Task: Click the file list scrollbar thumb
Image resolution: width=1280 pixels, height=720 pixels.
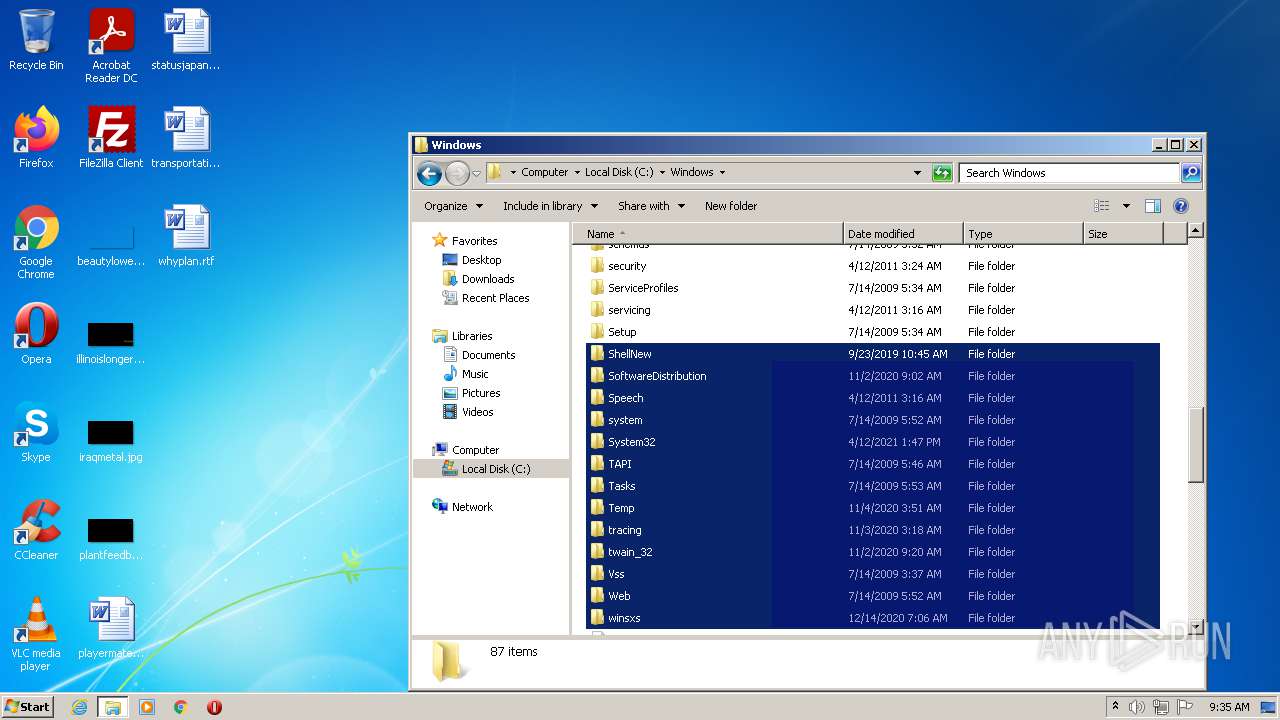Action: click(x=1196, y=446)
